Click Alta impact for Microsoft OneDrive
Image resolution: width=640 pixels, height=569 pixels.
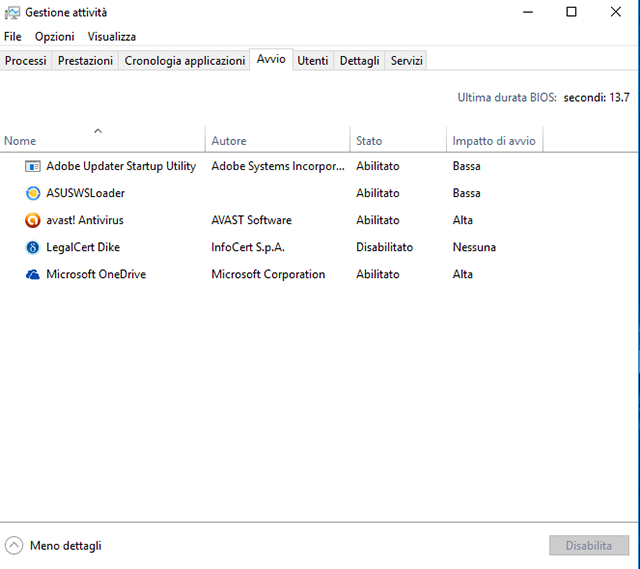pos(462,274)
